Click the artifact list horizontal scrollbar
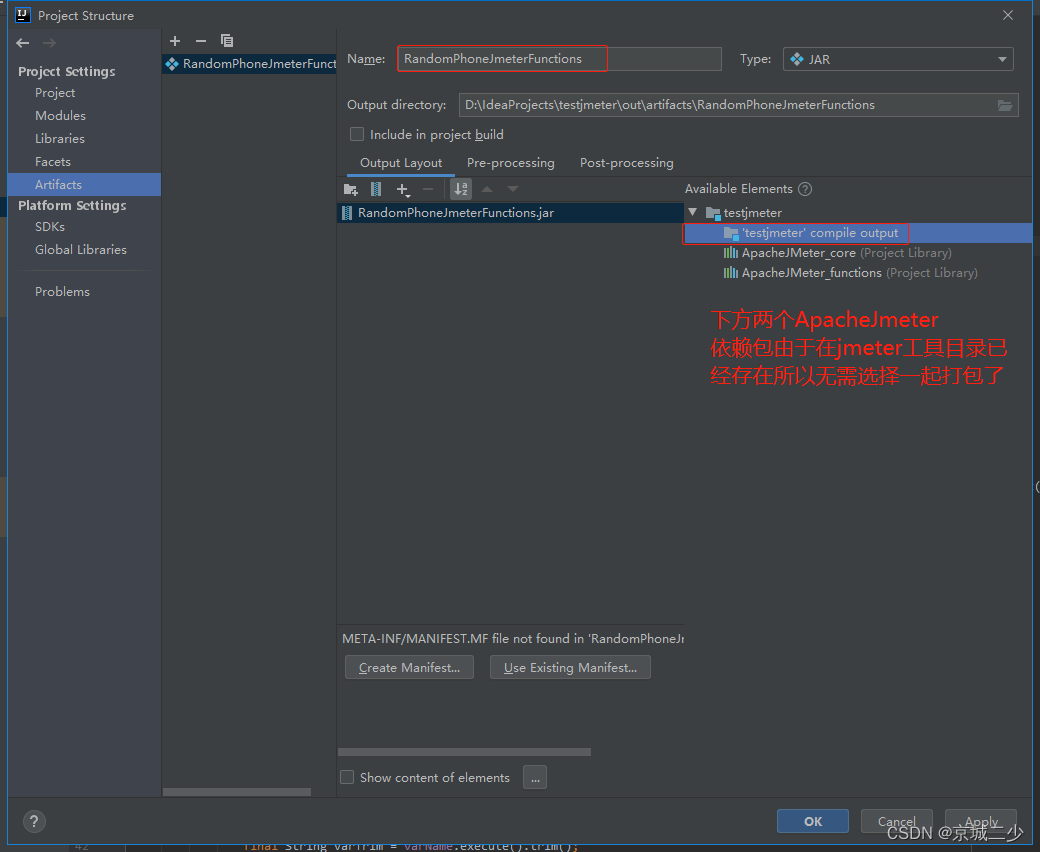Screen dimensions: 1040x852 pos(237,792)
